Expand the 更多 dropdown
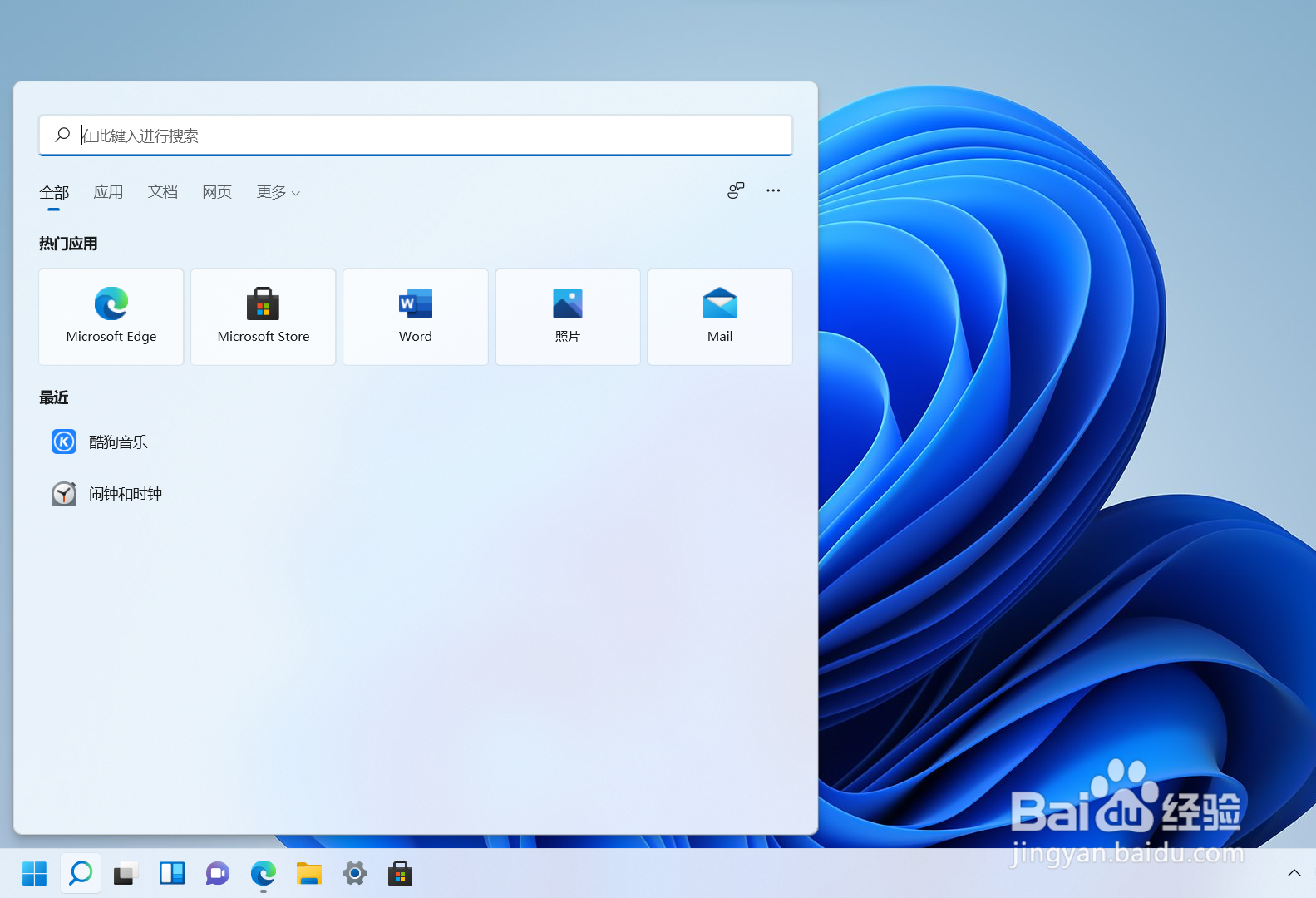The width and height of the screenshot is (1316, 898). (x=278, y=192)
